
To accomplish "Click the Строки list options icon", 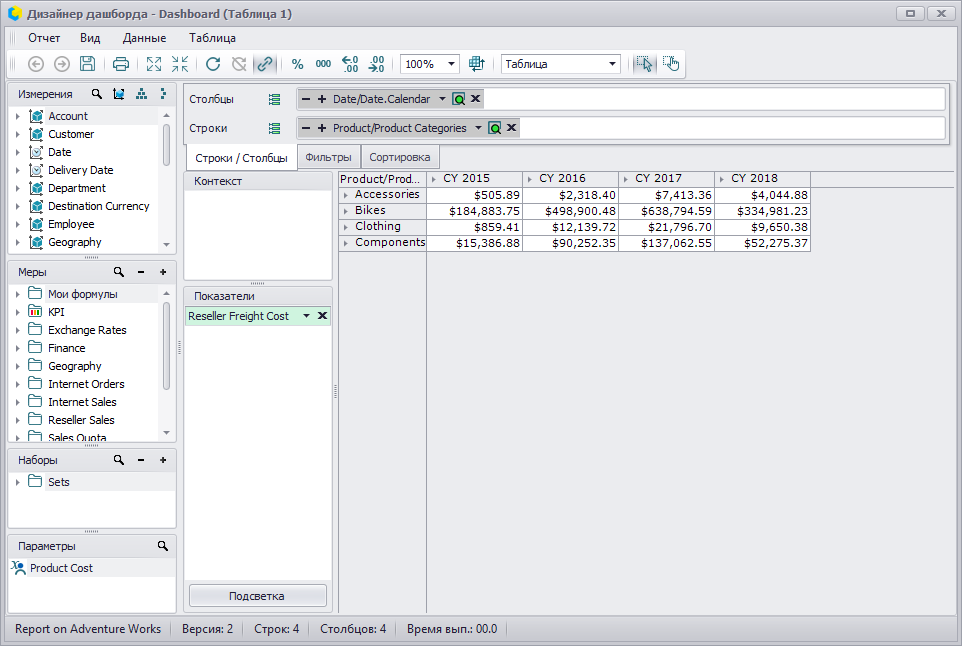I will pos(274,128).
